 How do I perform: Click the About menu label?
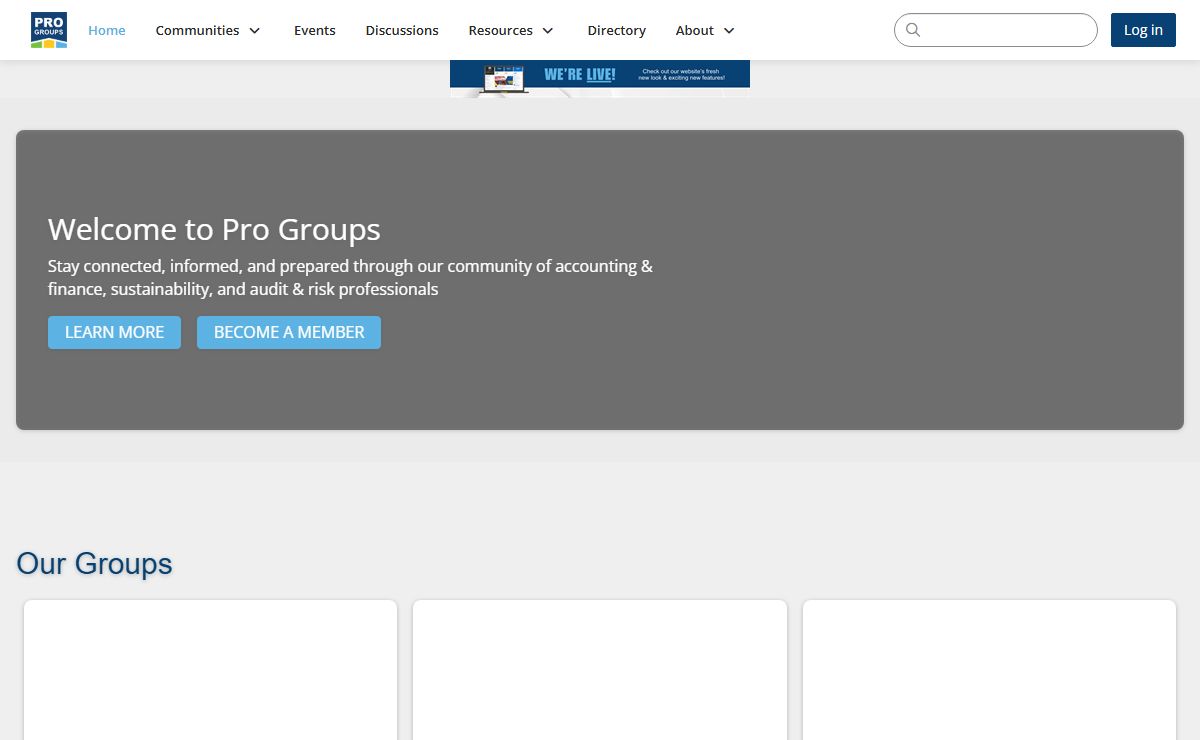click(694, 30)
